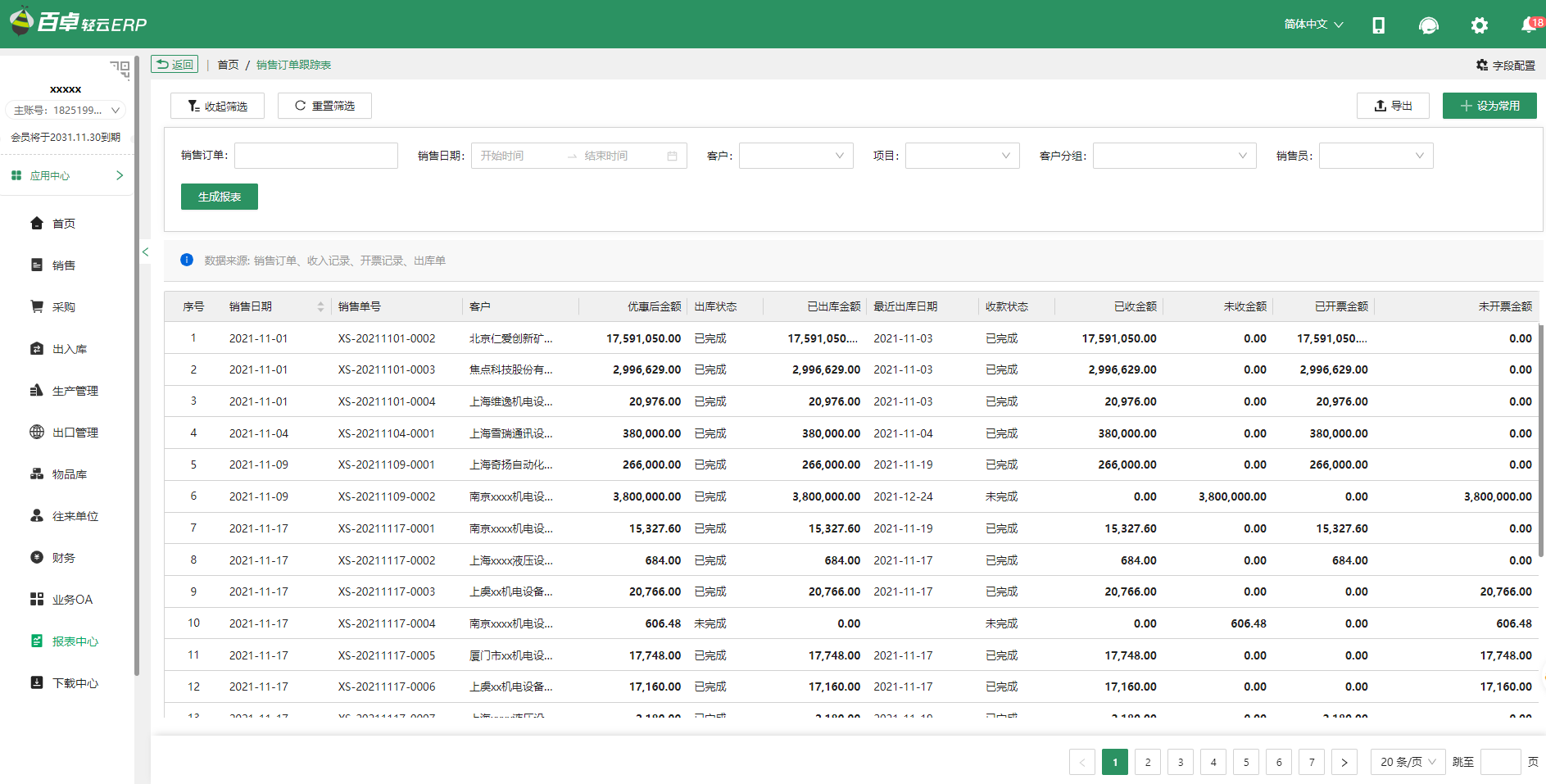This screenshot has height=784, width=1546.
Task: Click 生成报表 generate report button
Action: (x=220, y=197)
